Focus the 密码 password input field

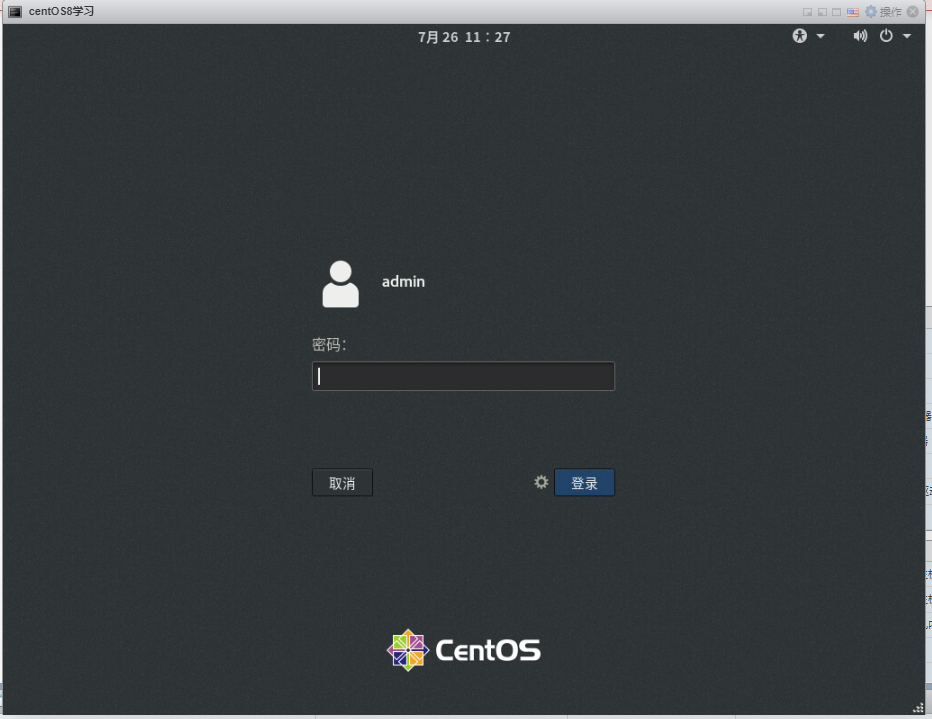(x=463, y=376)
